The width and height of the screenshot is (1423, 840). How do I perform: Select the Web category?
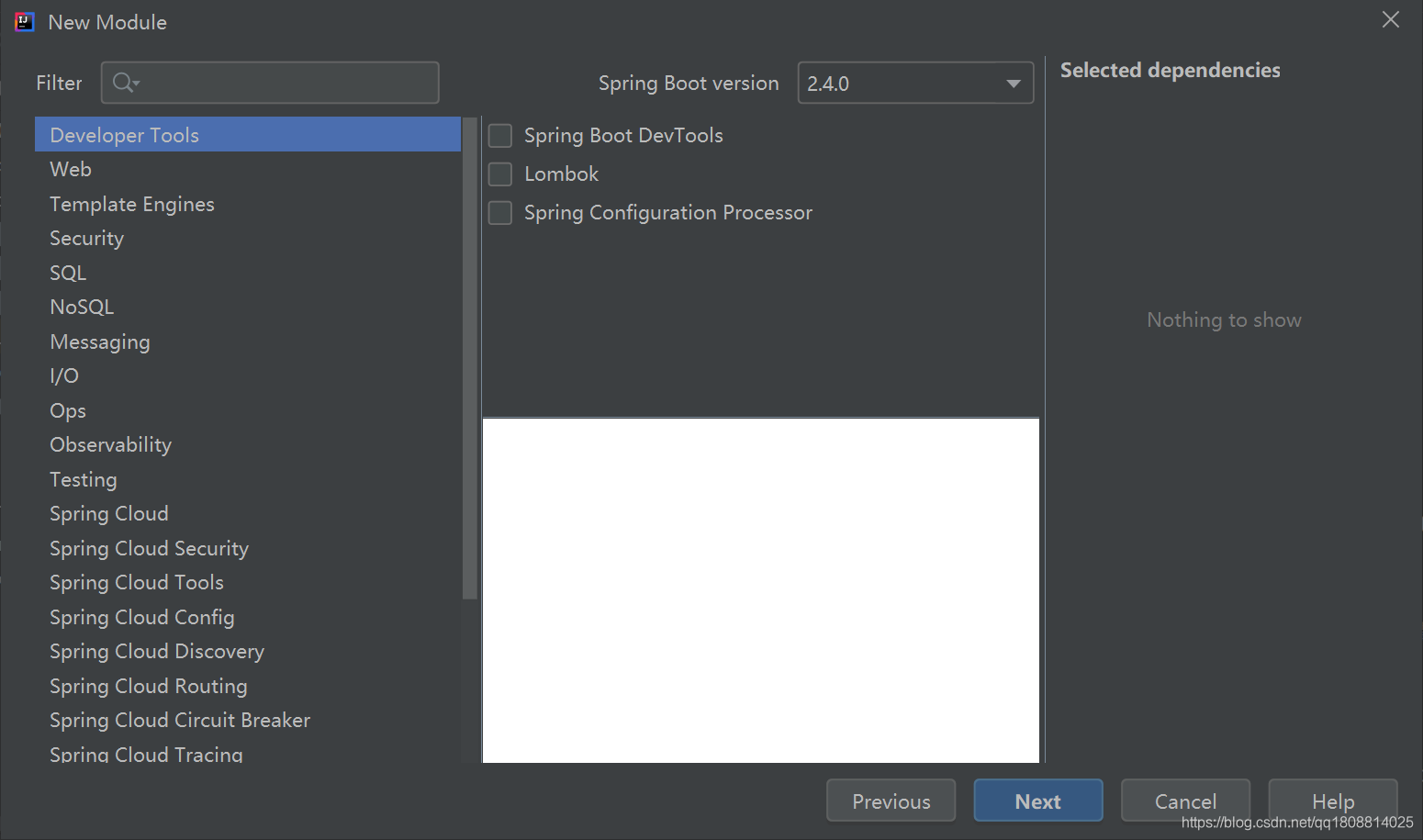point(71,170)
